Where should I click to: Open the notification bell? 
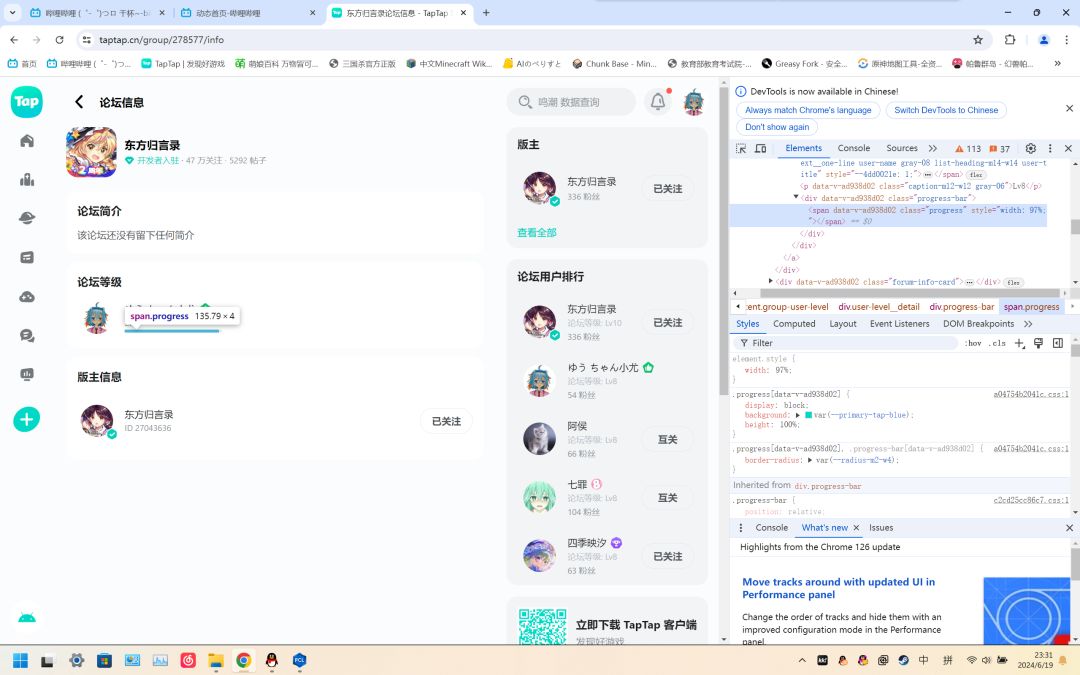click(658, 102)
